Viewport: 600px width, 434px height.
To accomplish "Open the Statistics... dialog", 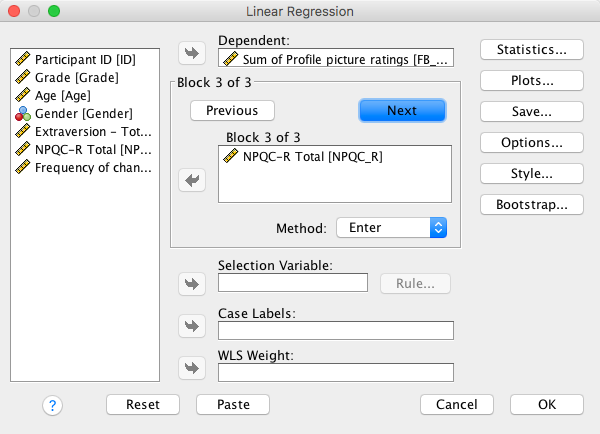I will (x=532, y=49).
